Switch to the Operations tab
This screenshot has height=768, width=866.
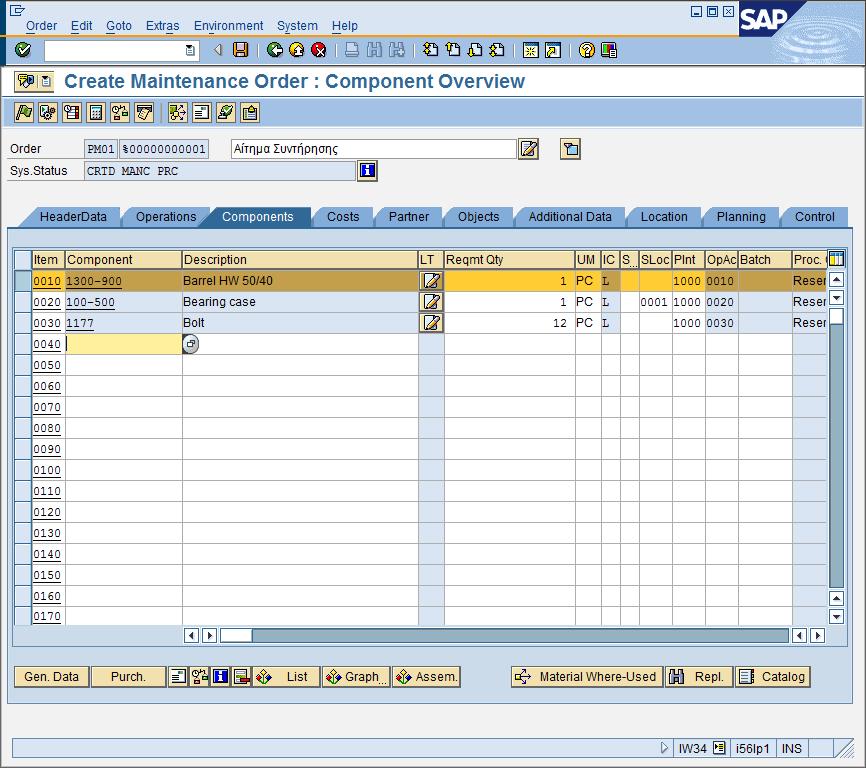[166, 216]
